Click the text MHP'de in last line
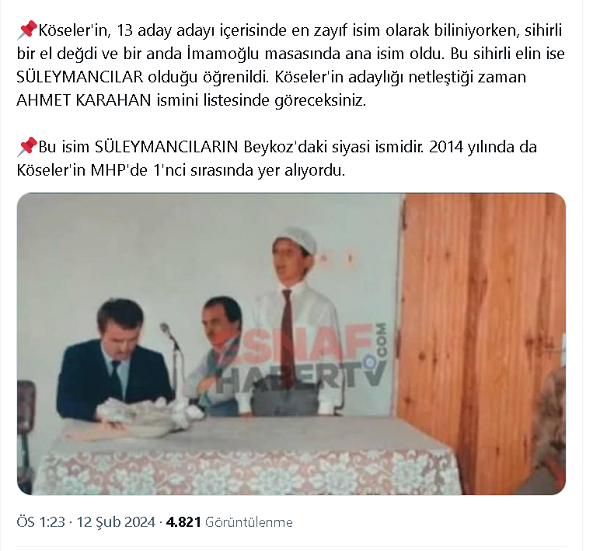This screenshot has height=551, width=600. (x=119, y=170)
